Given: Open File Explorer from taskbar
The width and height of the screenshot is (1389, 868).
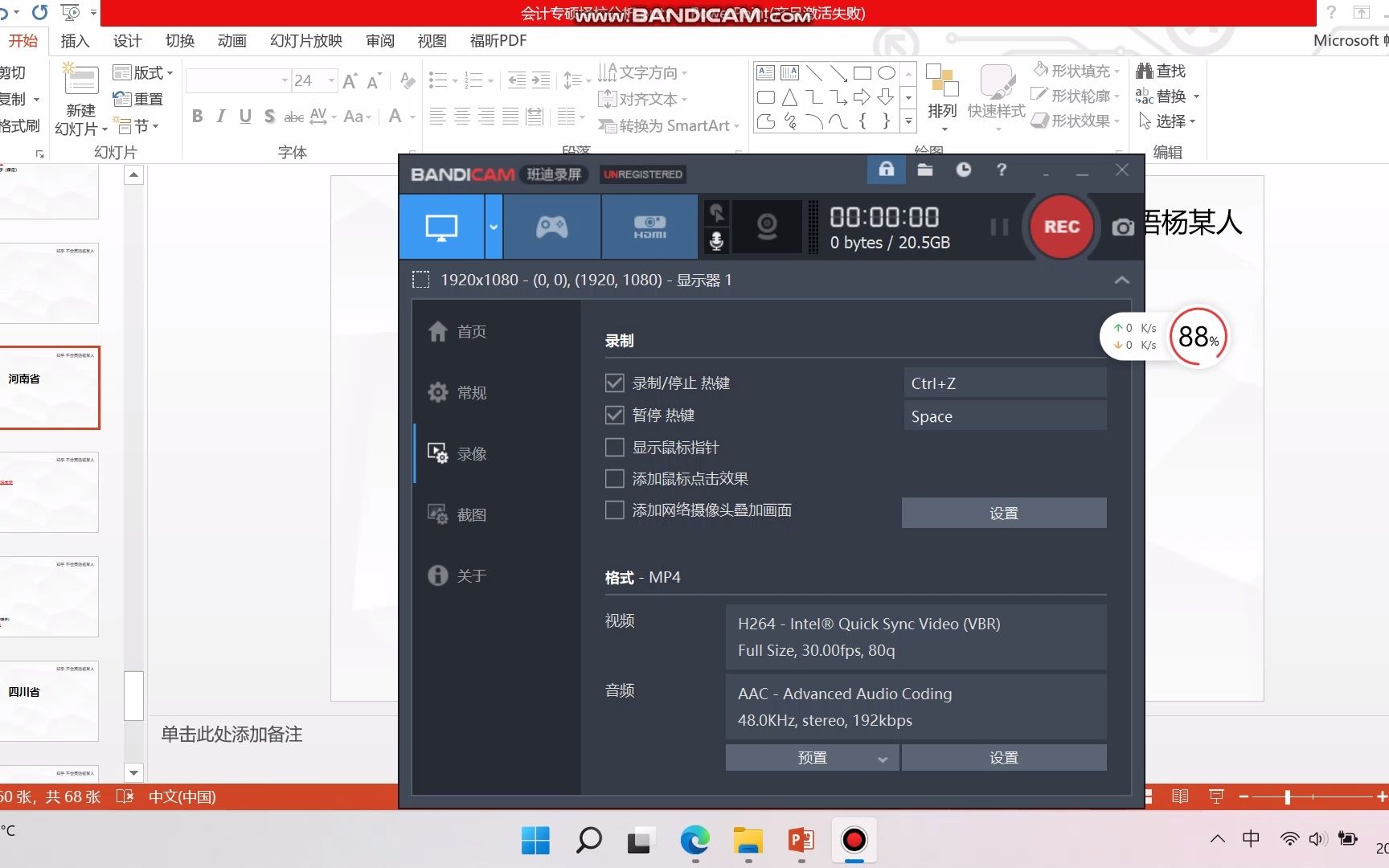Looking at the screenshot, I should (748, 841).
